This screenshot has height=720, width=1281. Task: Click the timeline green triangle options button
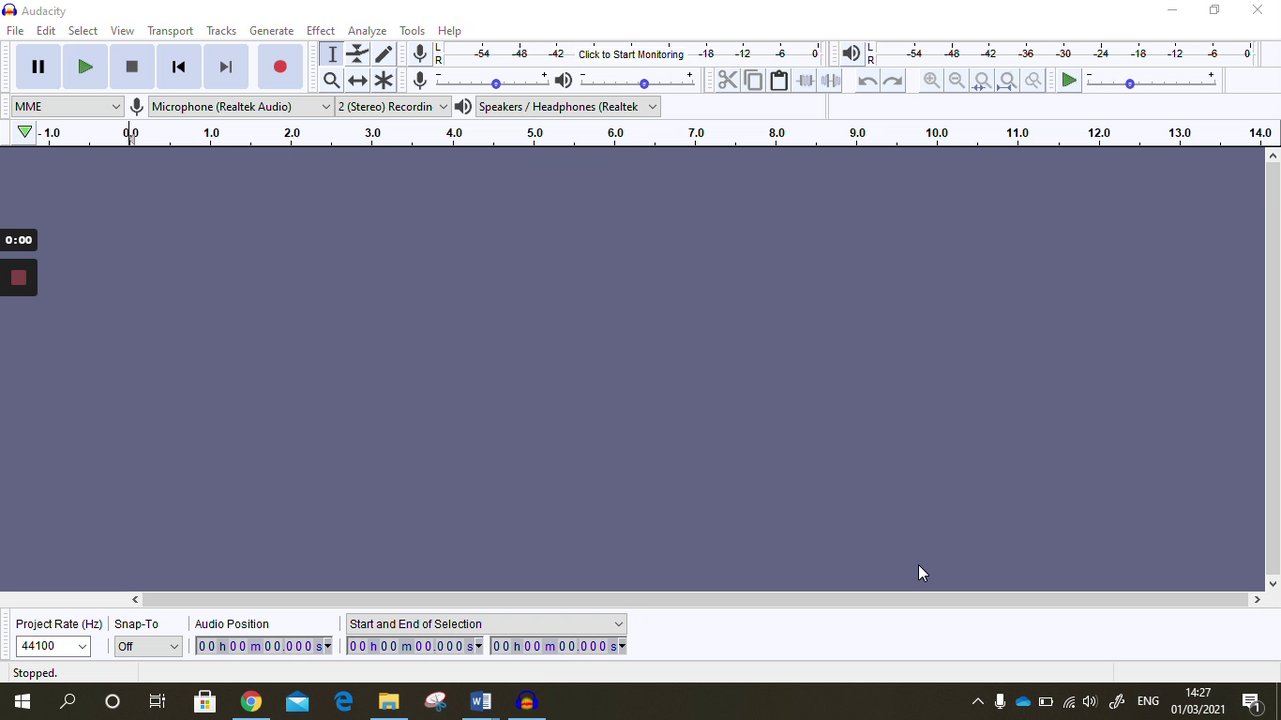pos(25,132)
